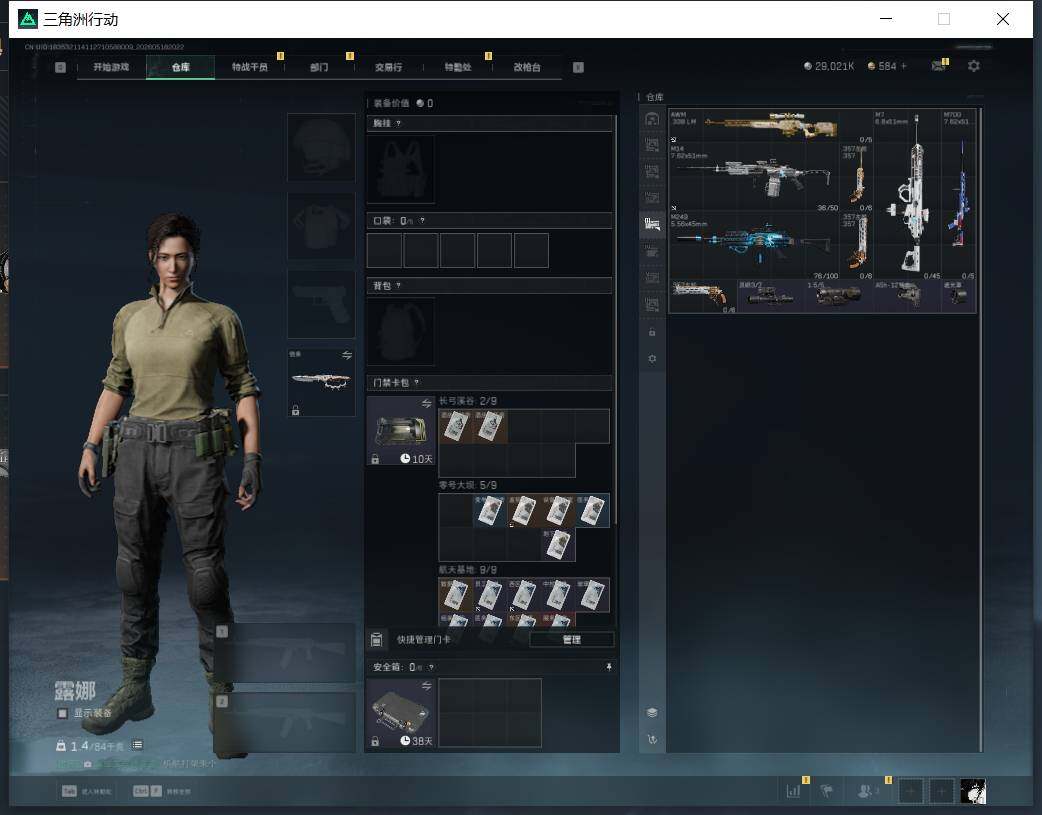Toggle the 显示装备 checkbox
Image resolution: width=1042 pixels, height=815 pixels.
point(62,713)
